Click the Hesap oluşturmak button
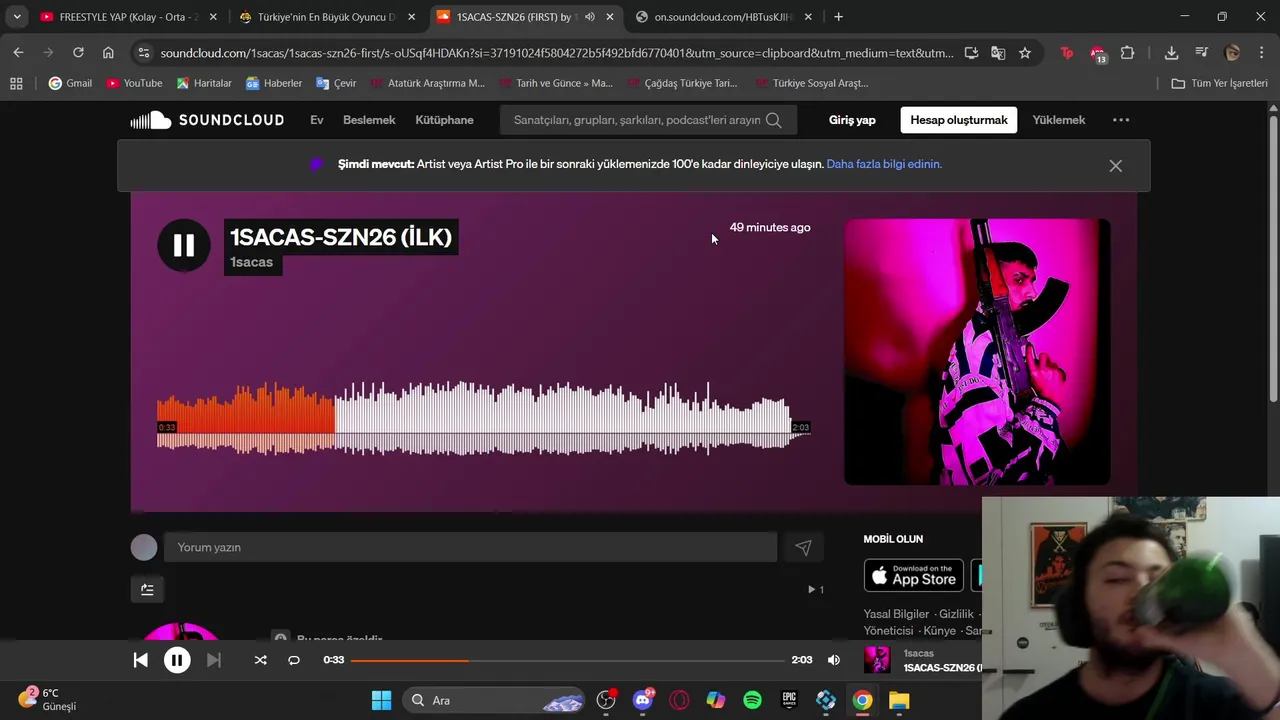The width and height of the screenshot is (1280, 720). 958,120
